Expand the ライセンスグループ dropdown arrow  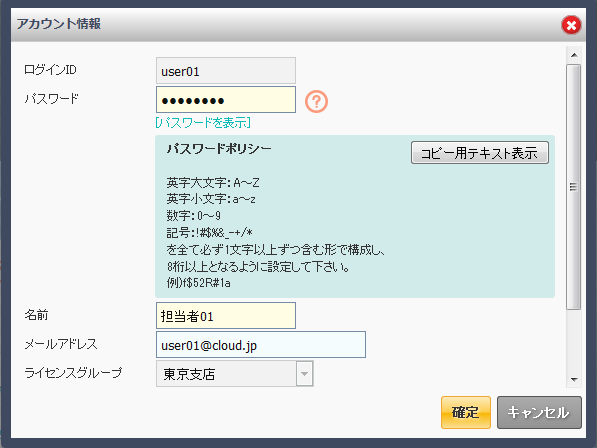[x=305, y=374]
